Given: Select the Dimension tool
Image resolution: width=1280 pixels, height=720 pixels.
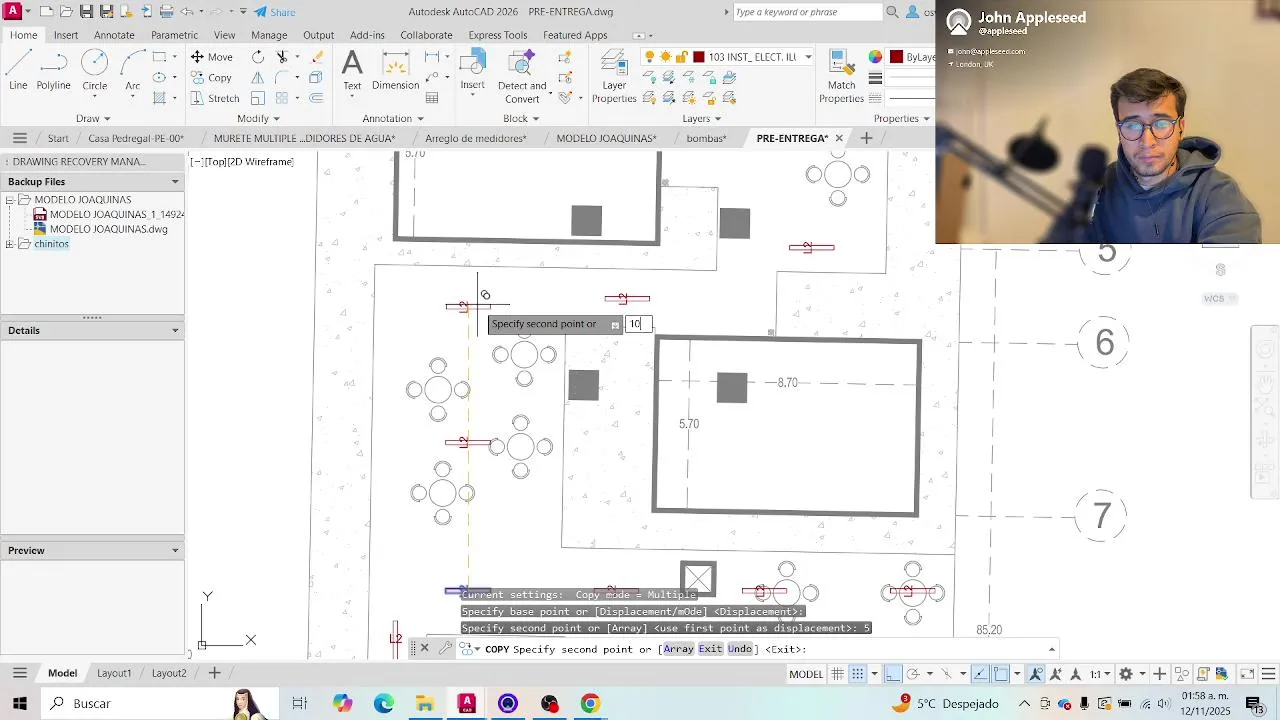Looking at the screenshot, I should click(x=396, y=70).
